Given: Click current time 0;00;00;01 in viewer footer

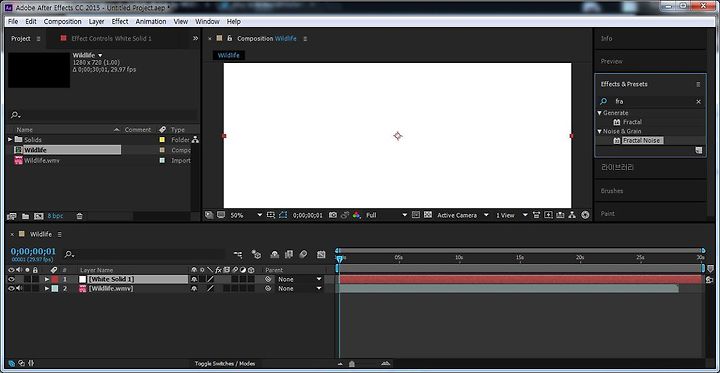Looking at the screenshot, I should 308,215.
